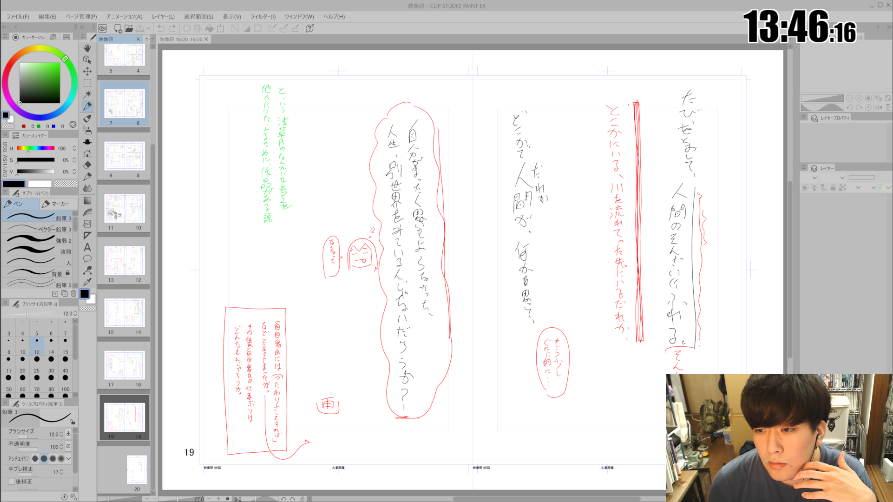Image resolution: width=893 pixels, height=502 pixels.
Task: Select third anti-aliasing option
Action: (52, 458)
